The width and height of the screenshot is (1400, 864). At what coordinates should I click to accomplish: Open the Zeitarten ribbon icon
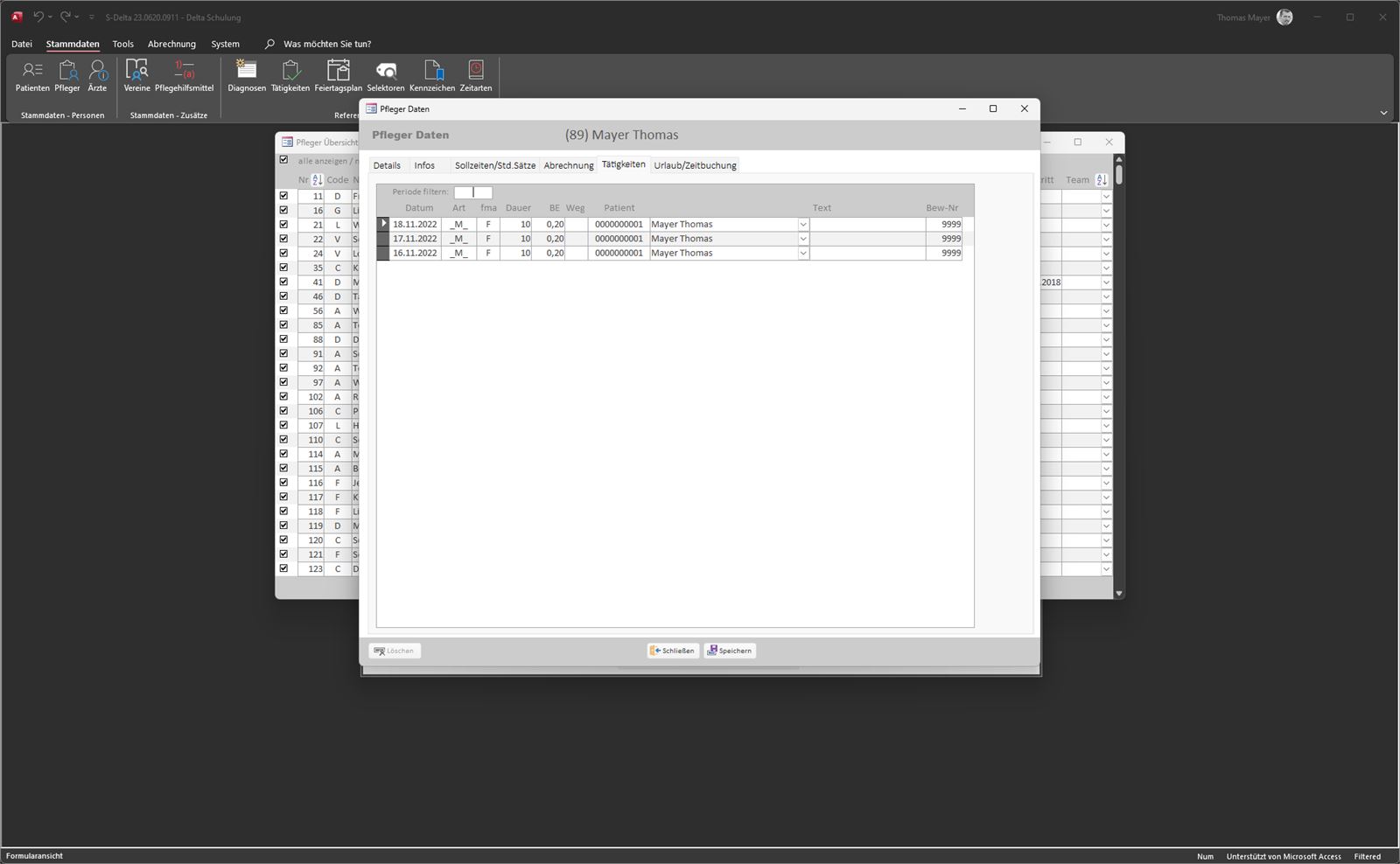click(x=475, y=75)
